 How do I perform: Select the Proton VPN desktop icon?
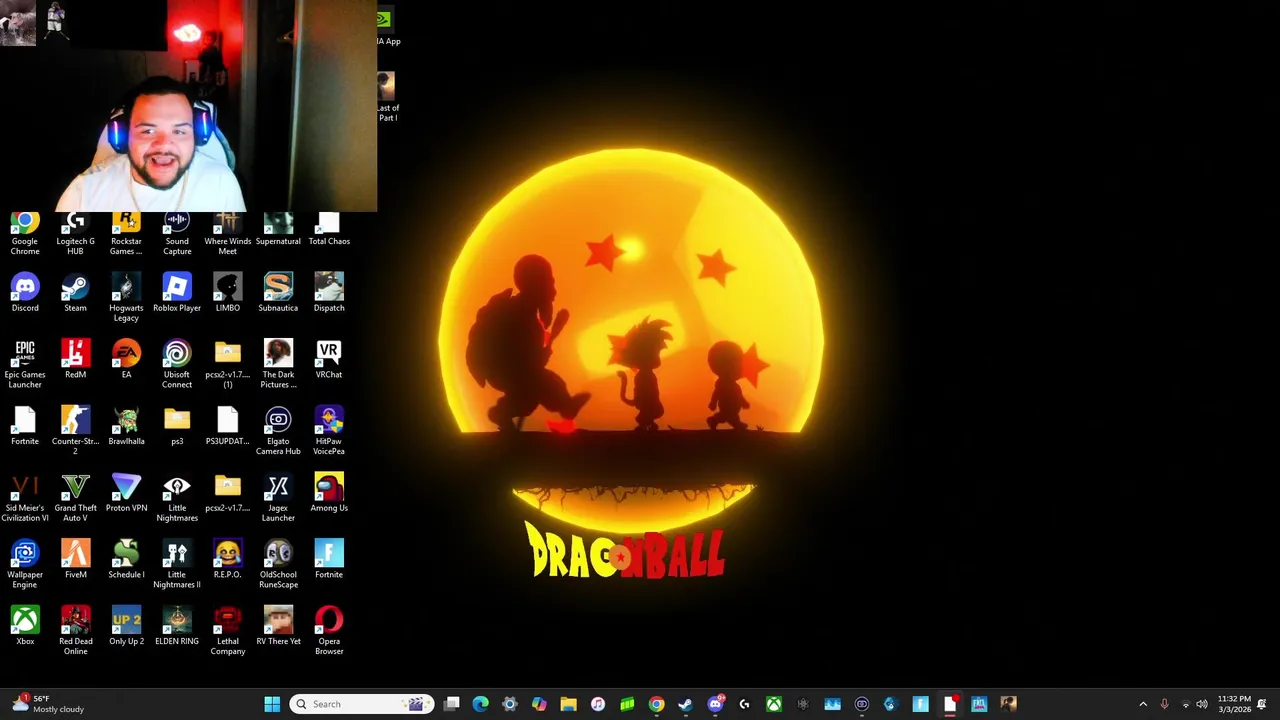(126, 493)
